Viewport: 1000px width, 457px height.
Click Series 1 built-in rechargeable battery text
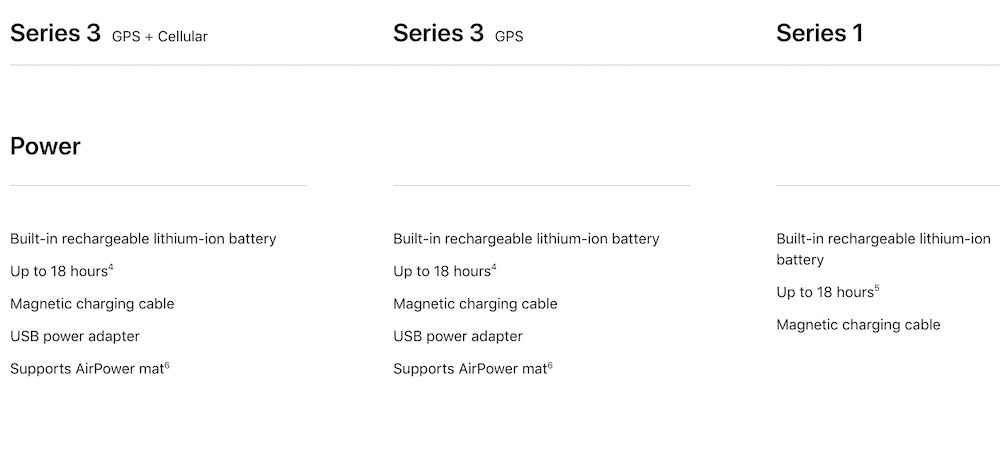tap(883, 249)
